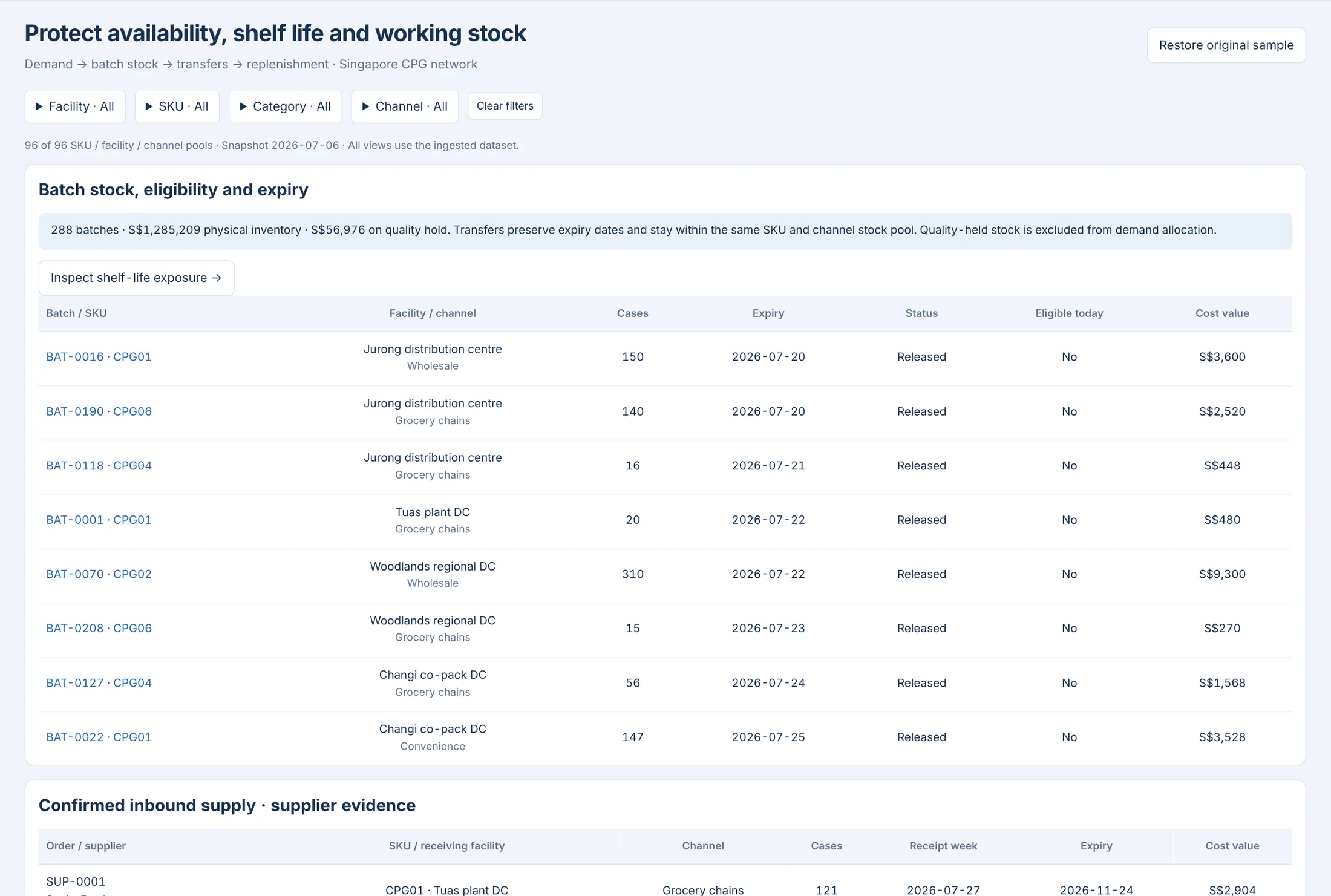The height and width of the screenshot is (896, 1331).
Task: Click the batch table Cases header
Action: click(633, 313)
